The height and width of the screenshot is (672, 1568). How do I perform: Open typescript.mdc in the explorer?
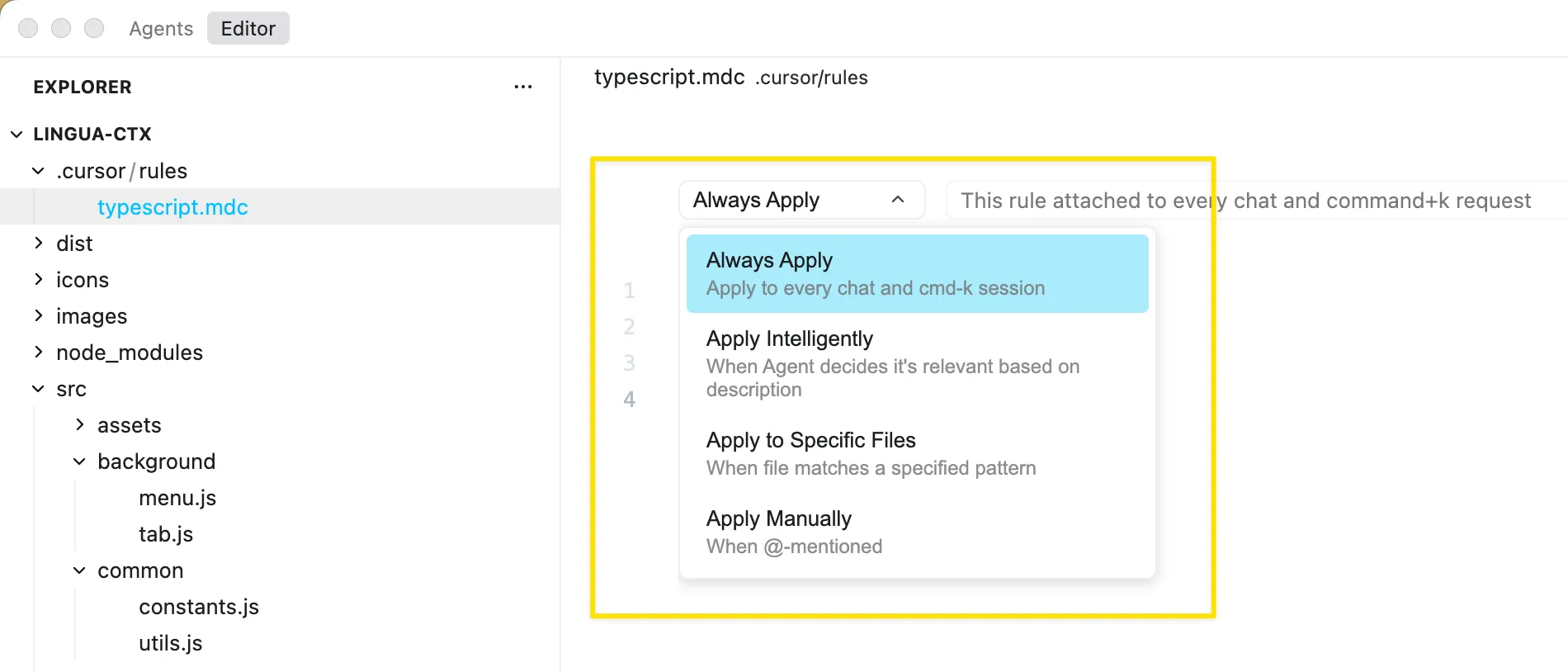172,207
